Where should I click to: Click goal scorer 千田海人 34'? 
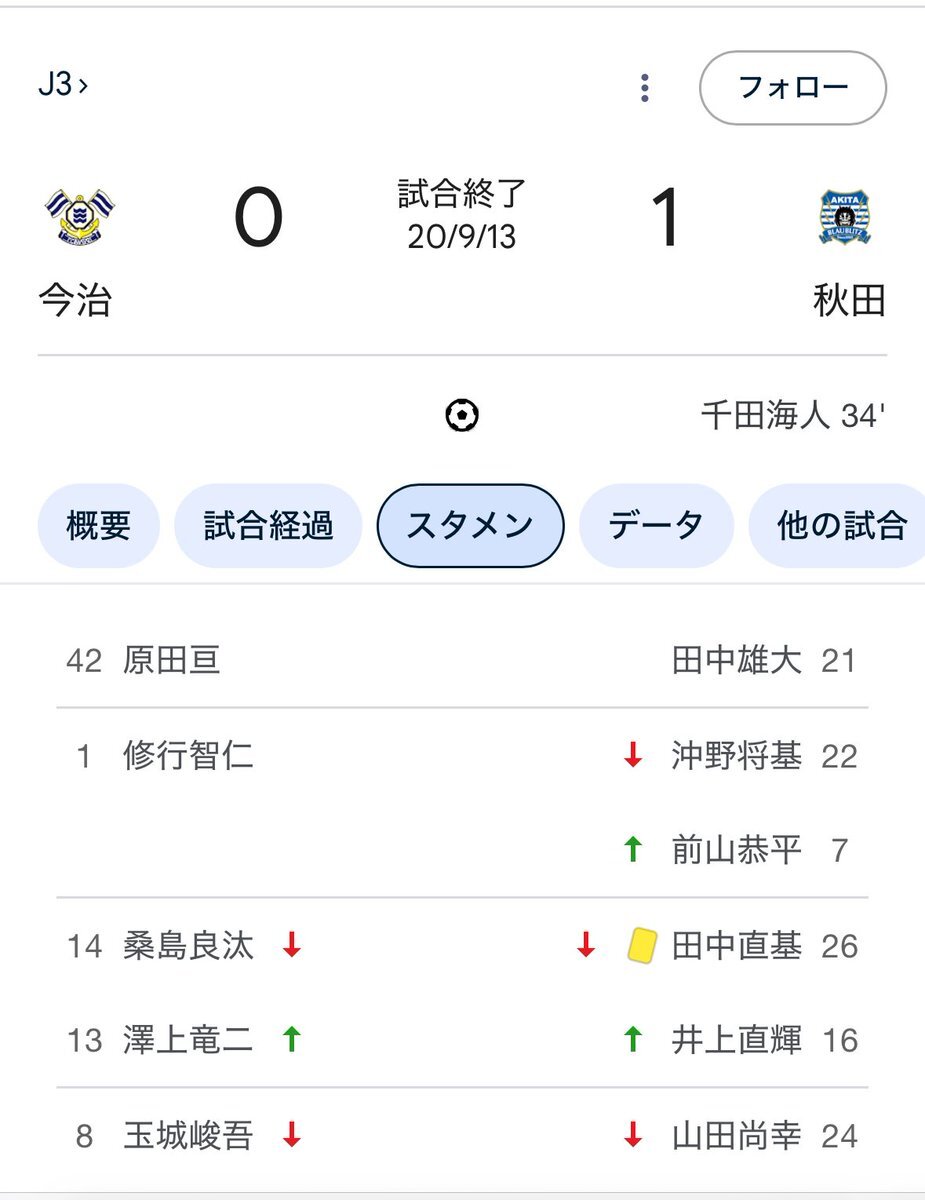tap(793, 417)
